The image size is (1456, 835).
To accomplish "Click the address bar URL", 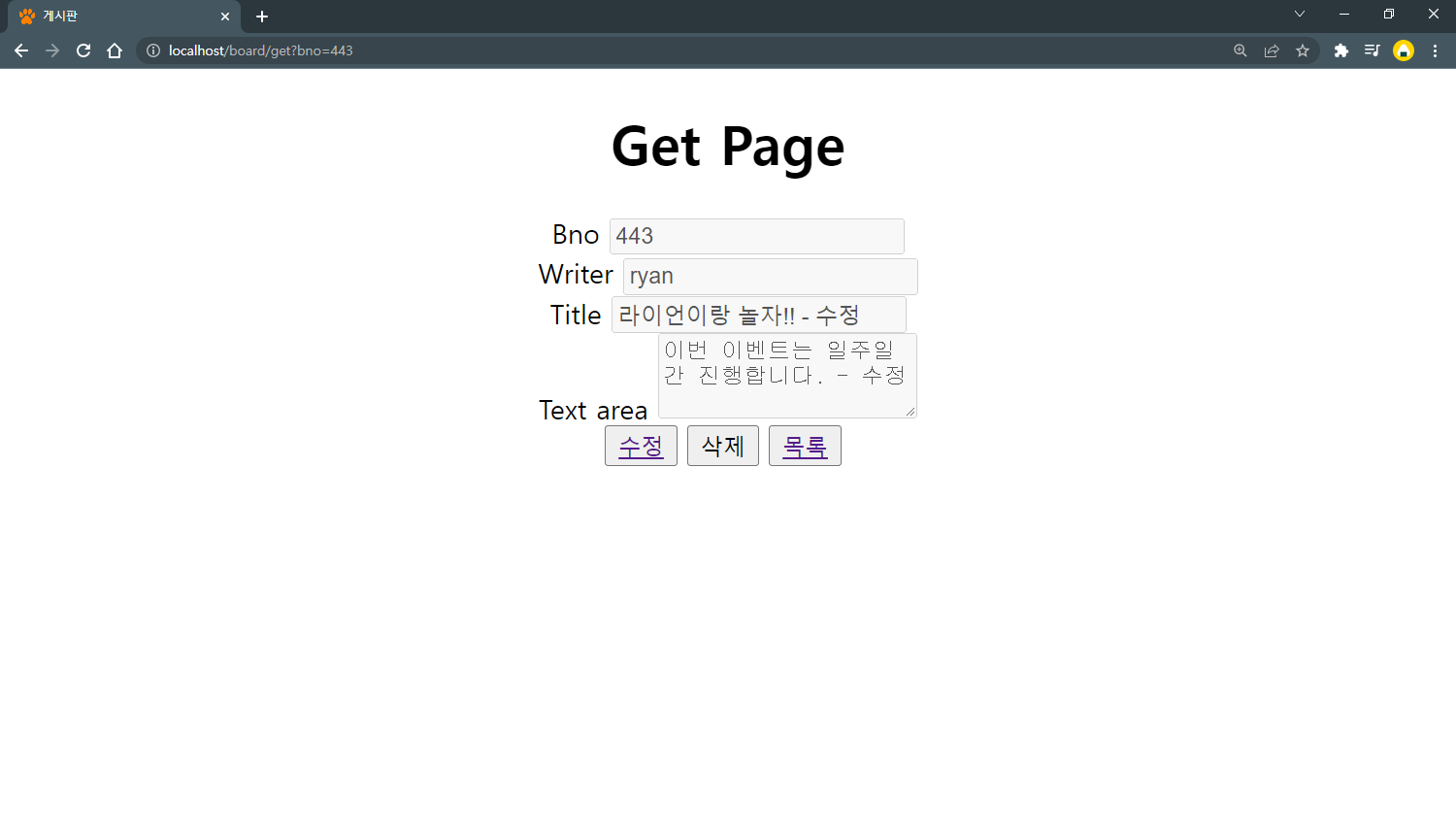I will [x=260, y=50].
